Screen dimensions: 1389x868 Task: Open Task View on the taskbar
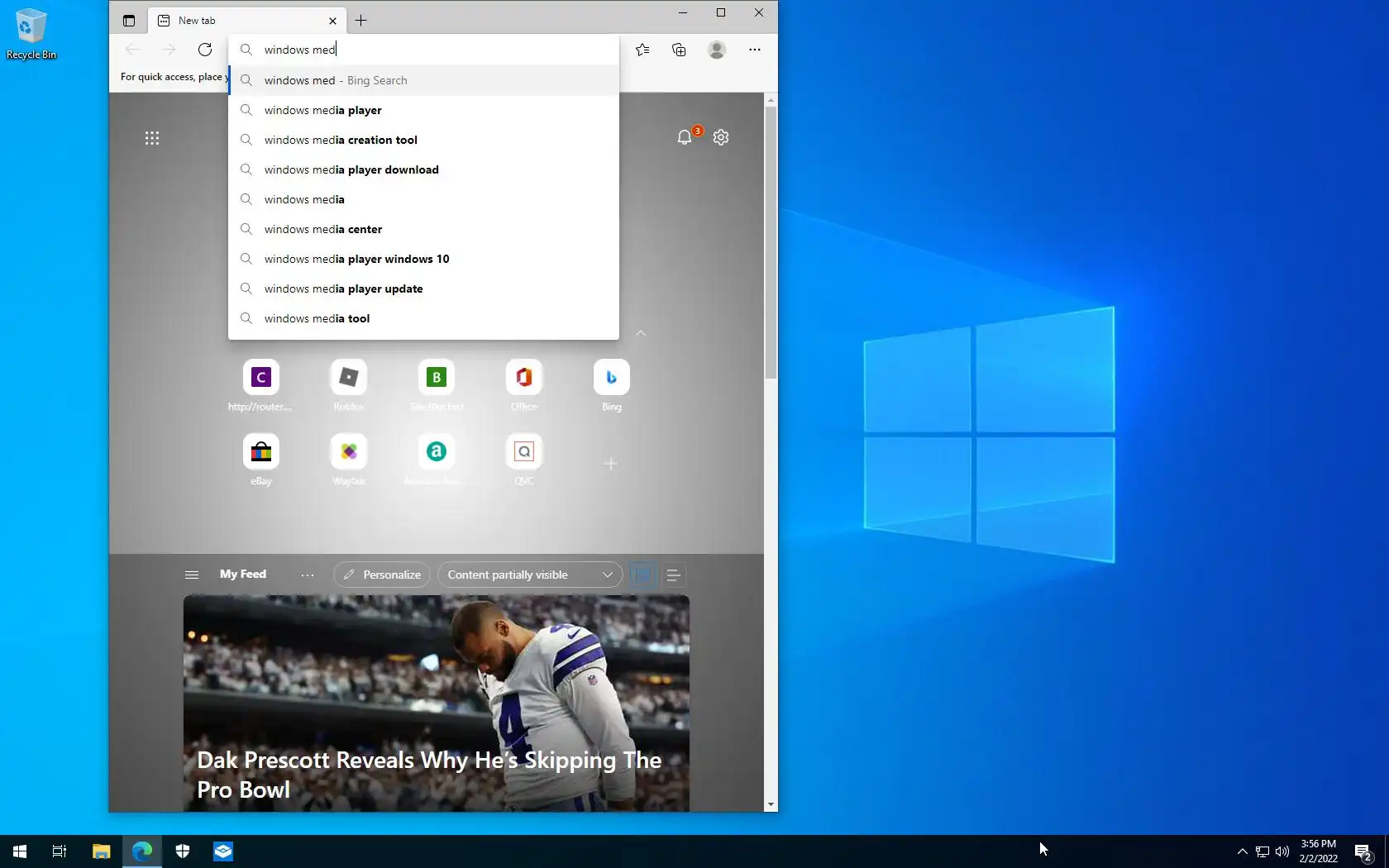click(x=60, y=851)
